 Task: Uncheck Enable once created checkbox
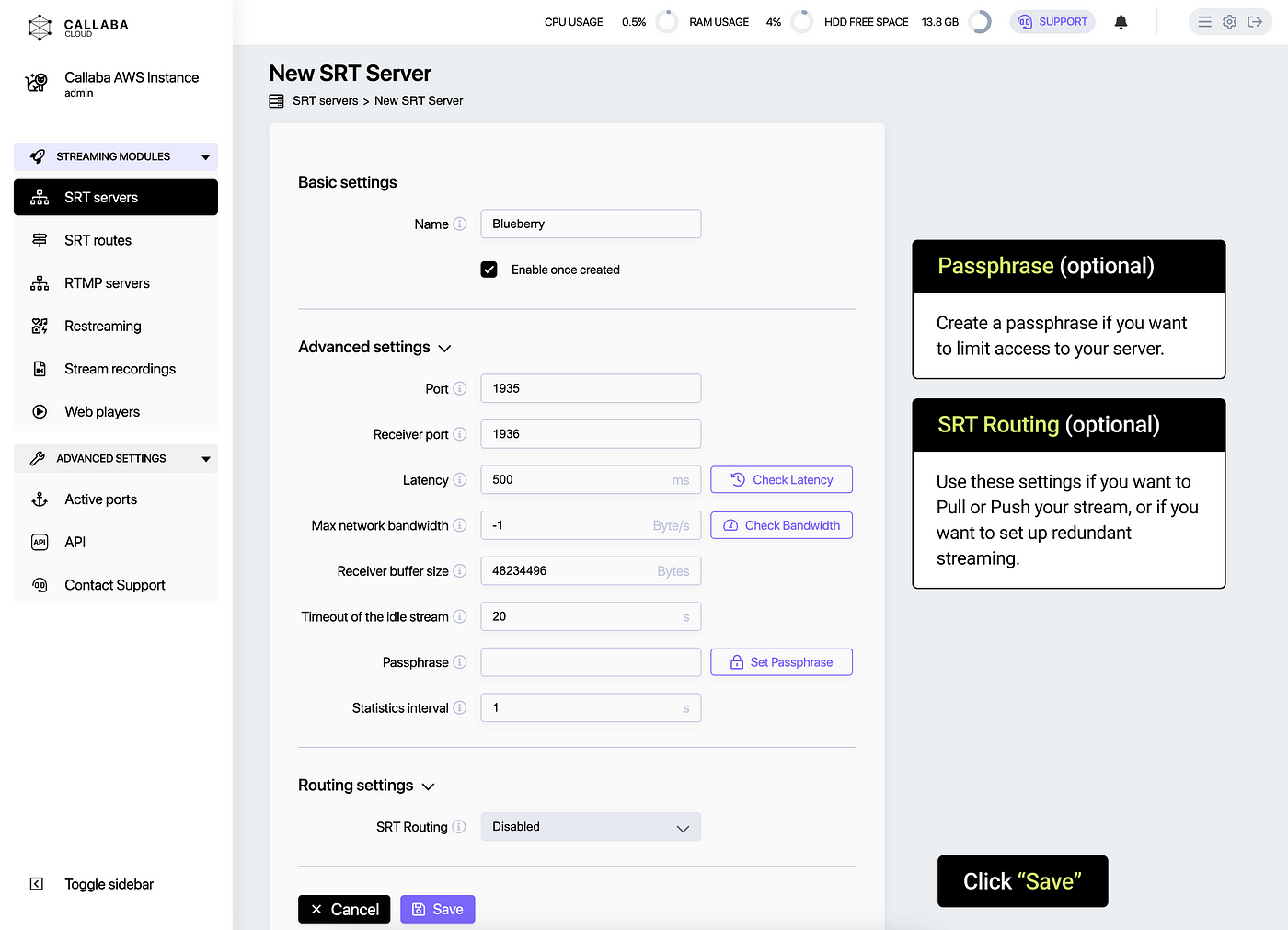click(x=489, y=270)
